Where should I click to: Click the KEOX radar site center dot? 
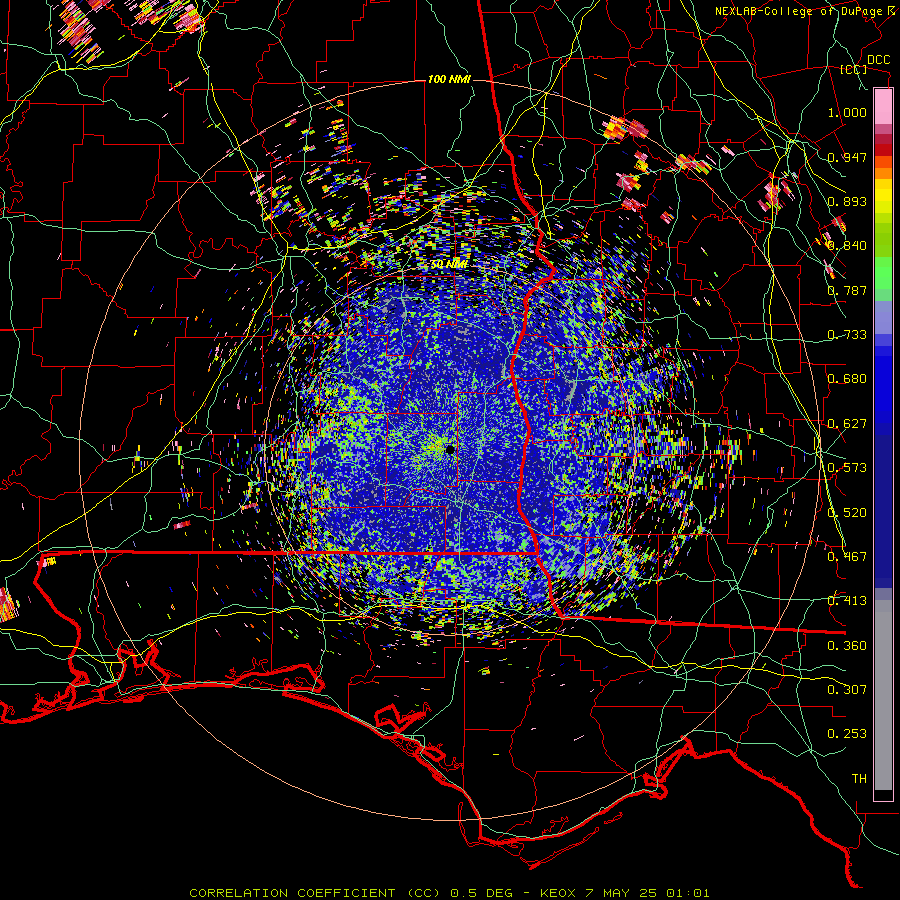click(450, 449)
